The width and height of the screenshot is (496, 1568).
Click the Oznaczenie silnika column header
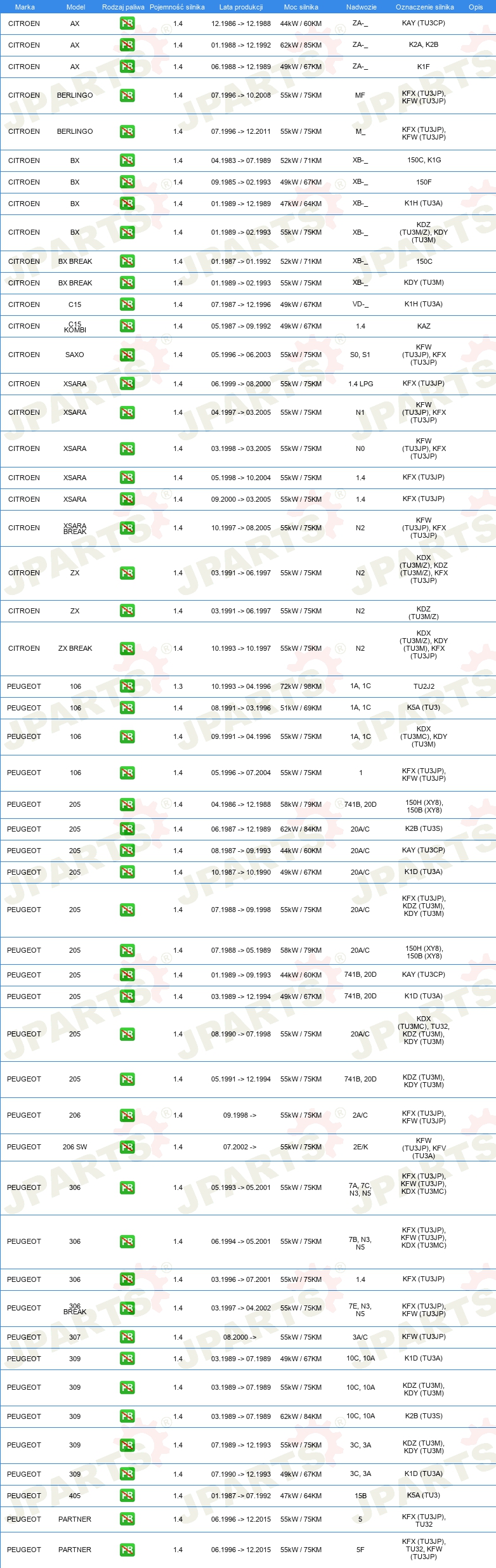click(424, 7)
